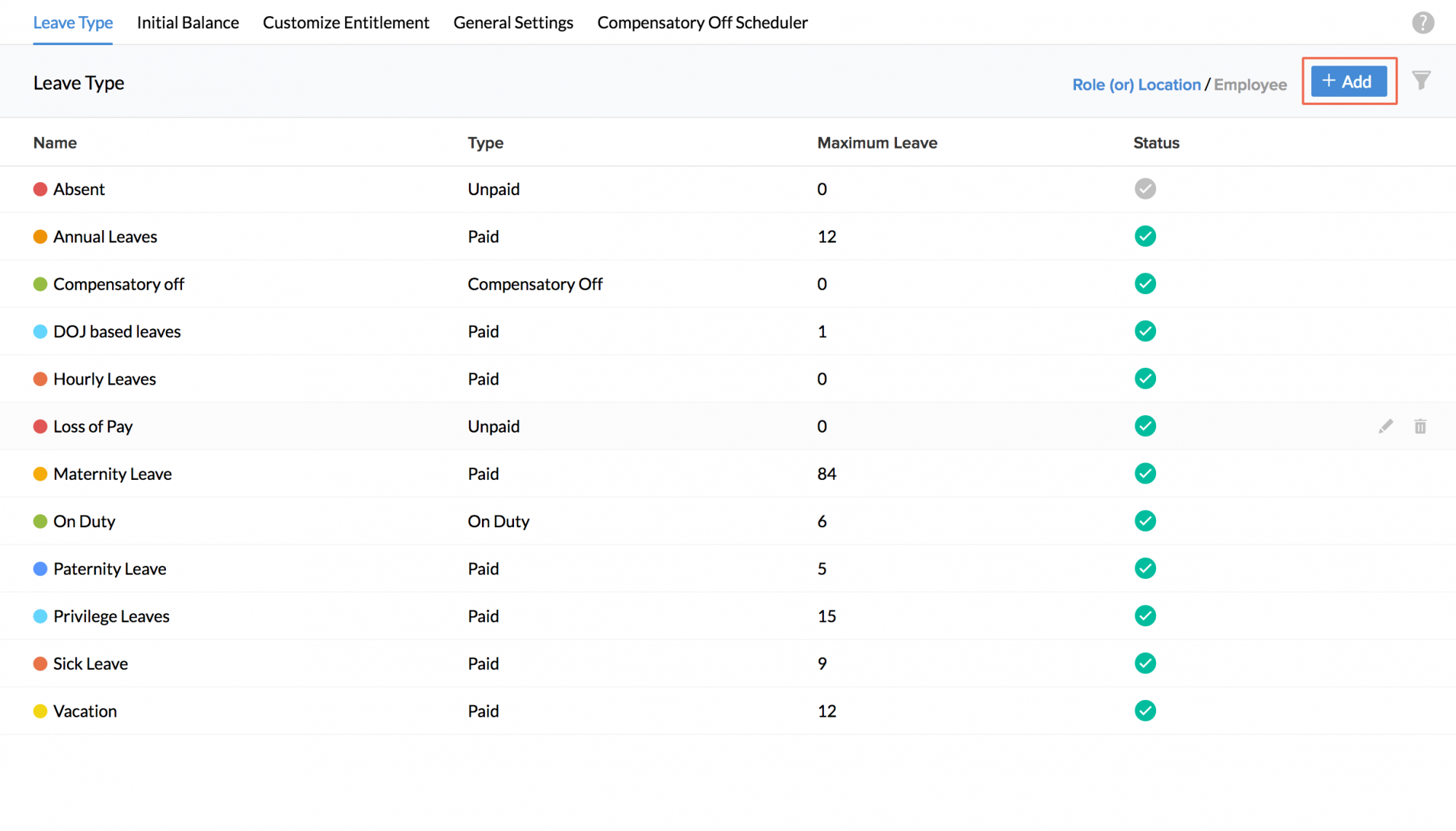Open the filter funnel icon
This screenshot has width=1456, height=831.
pos(1421,80)
